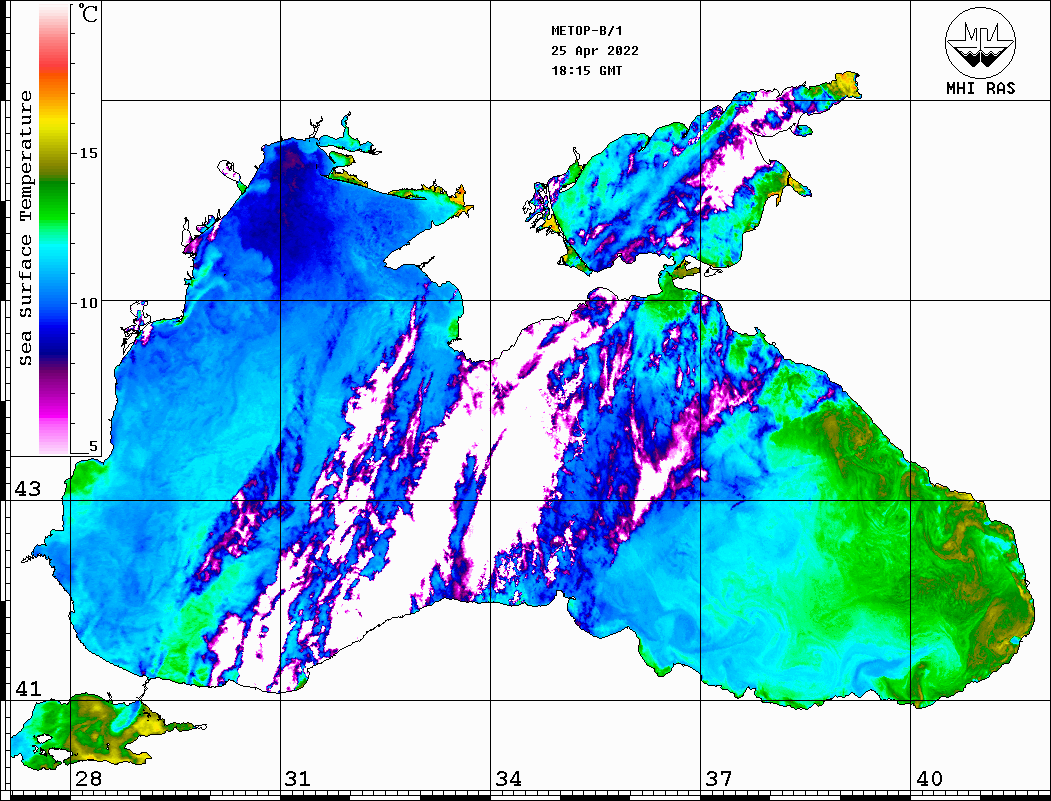Click latitude label '41'
This screenshot has height=801, width=1051.
tap(28, 689)
